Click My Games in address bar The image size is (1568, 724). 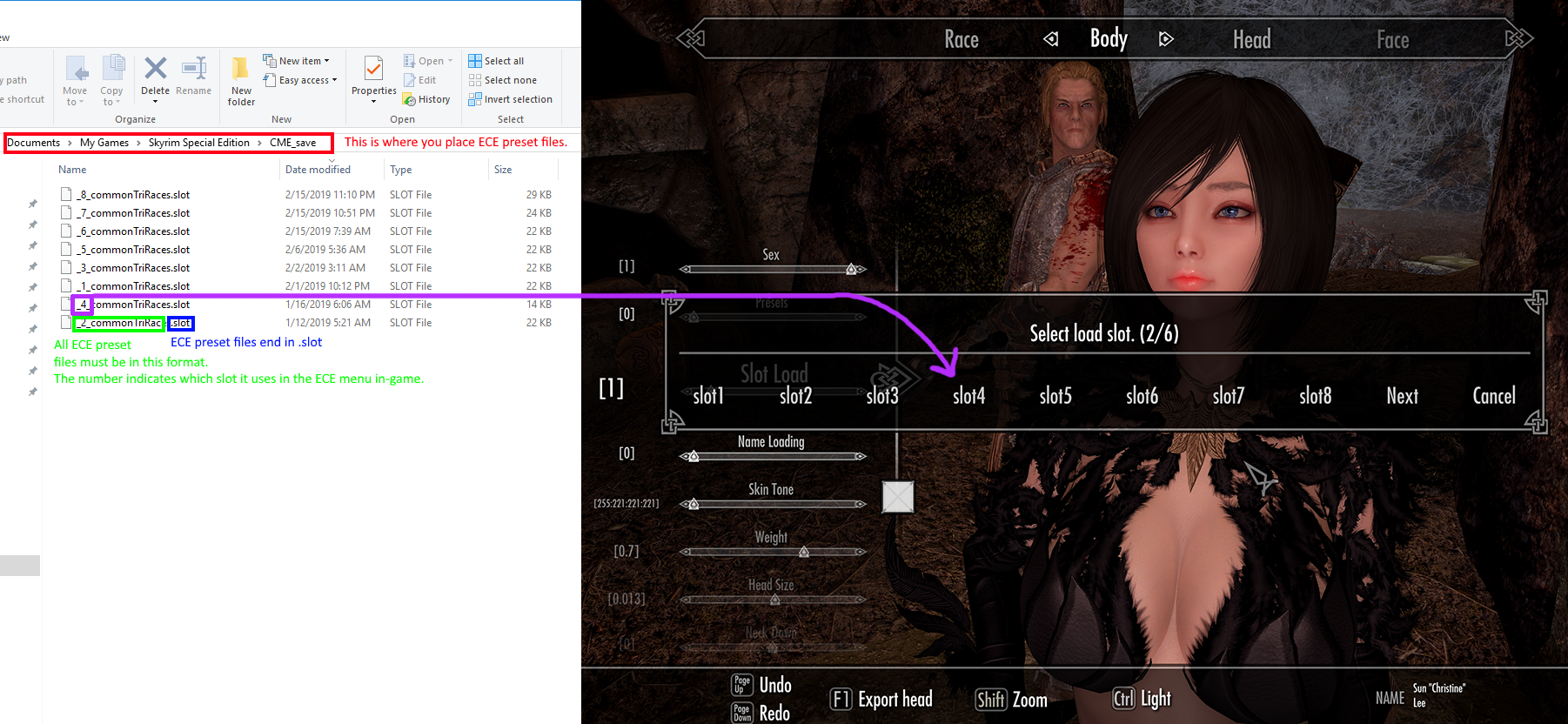[104, 143]
